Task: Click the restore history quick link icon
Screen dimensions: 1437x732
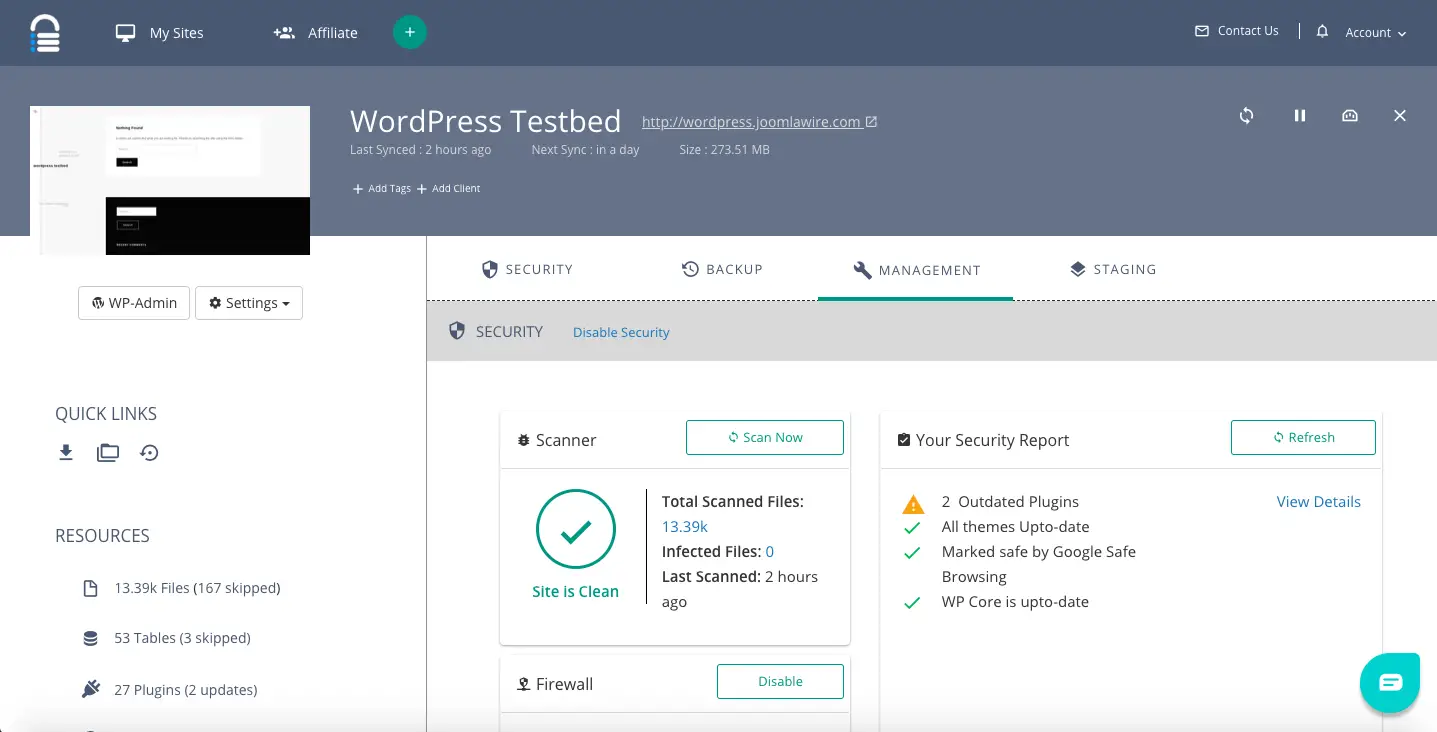Action: [149, 453]
